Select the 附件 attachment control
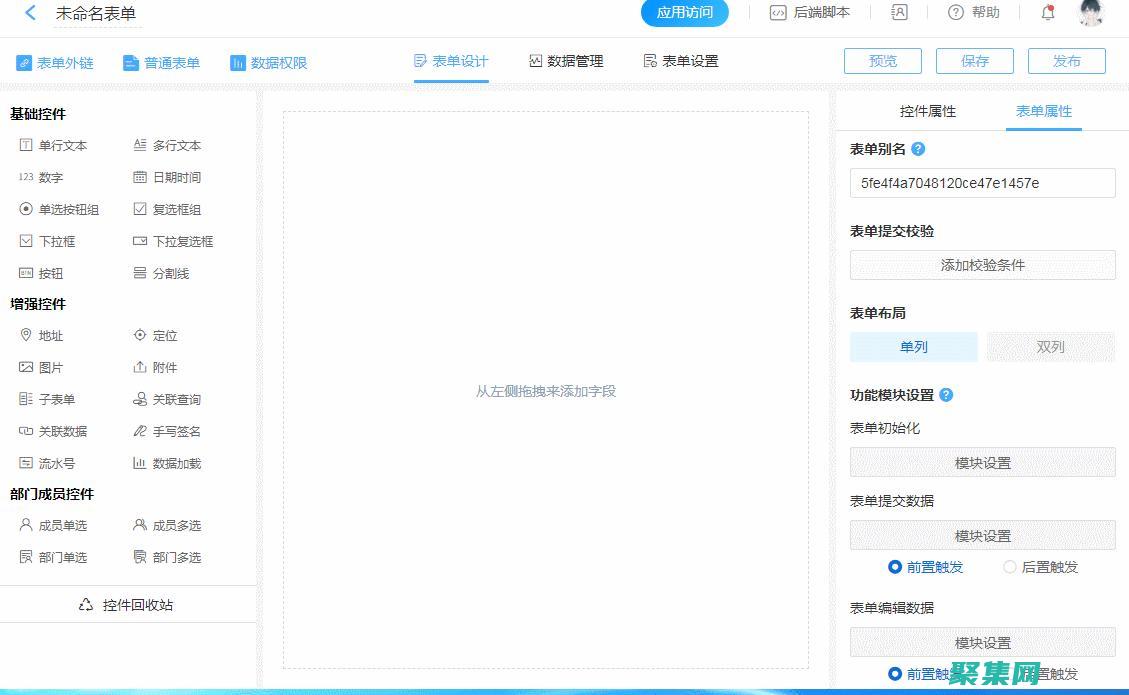This screenshot has height=695, width=1129. [x=162, y=367]
